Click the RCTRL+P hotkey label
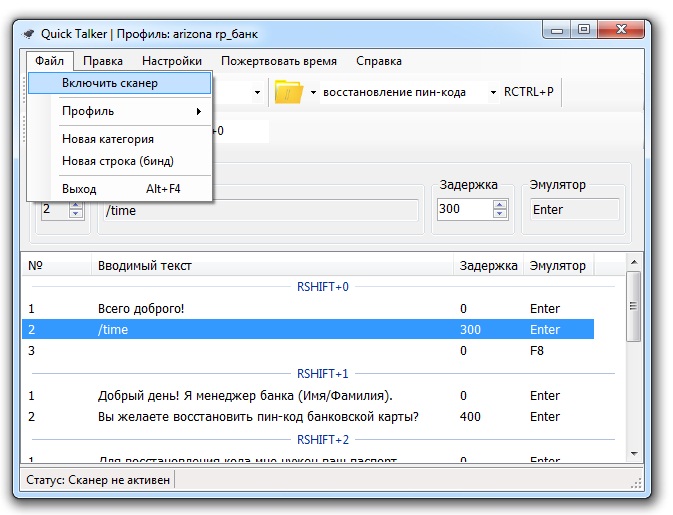Image resolution: width=673 pixels, height=515 pixels. [x=528, y=92]
